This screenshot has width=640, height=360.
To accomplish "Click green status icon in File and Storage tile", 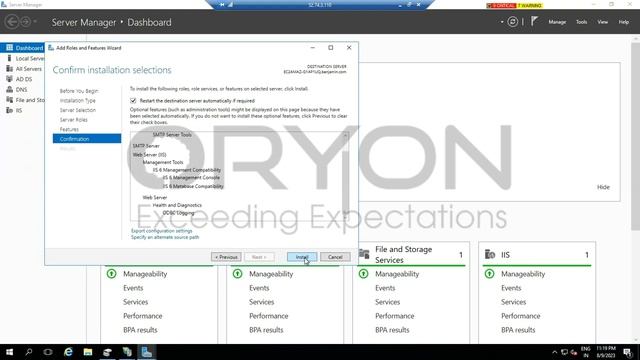I will click(363, 274).
